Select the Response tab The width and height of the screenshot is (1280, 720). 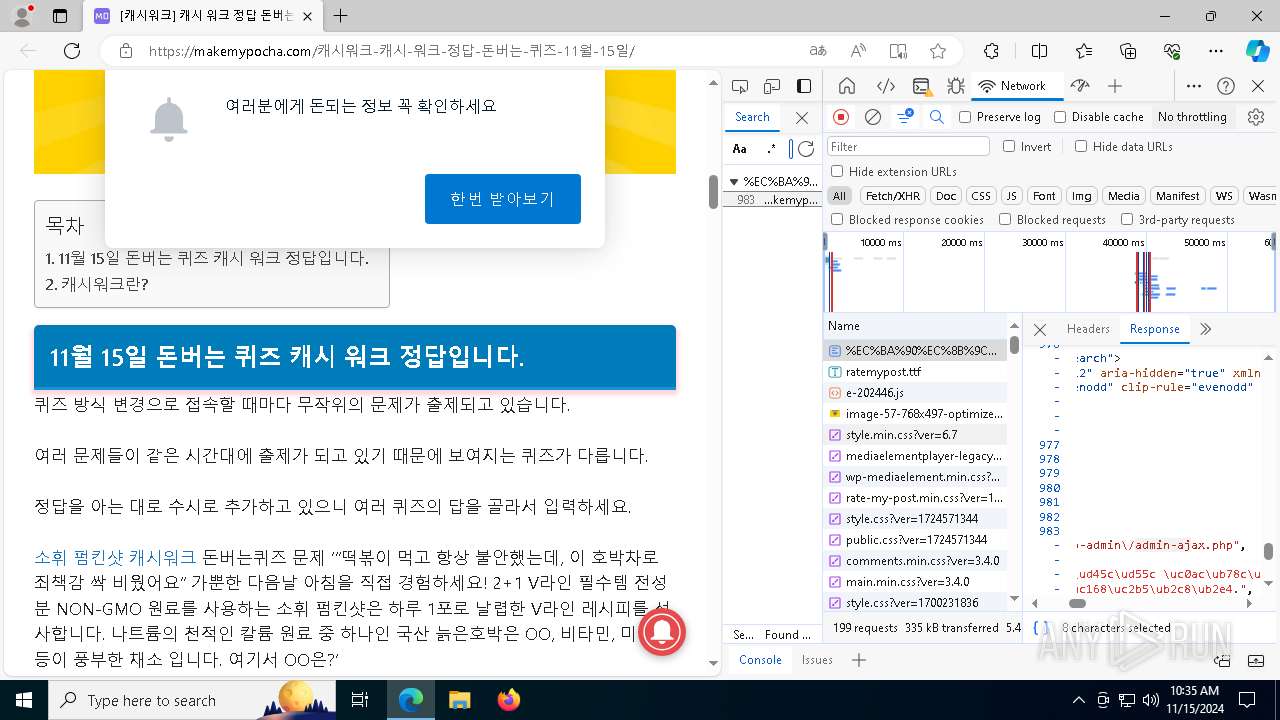(1155, 329)
